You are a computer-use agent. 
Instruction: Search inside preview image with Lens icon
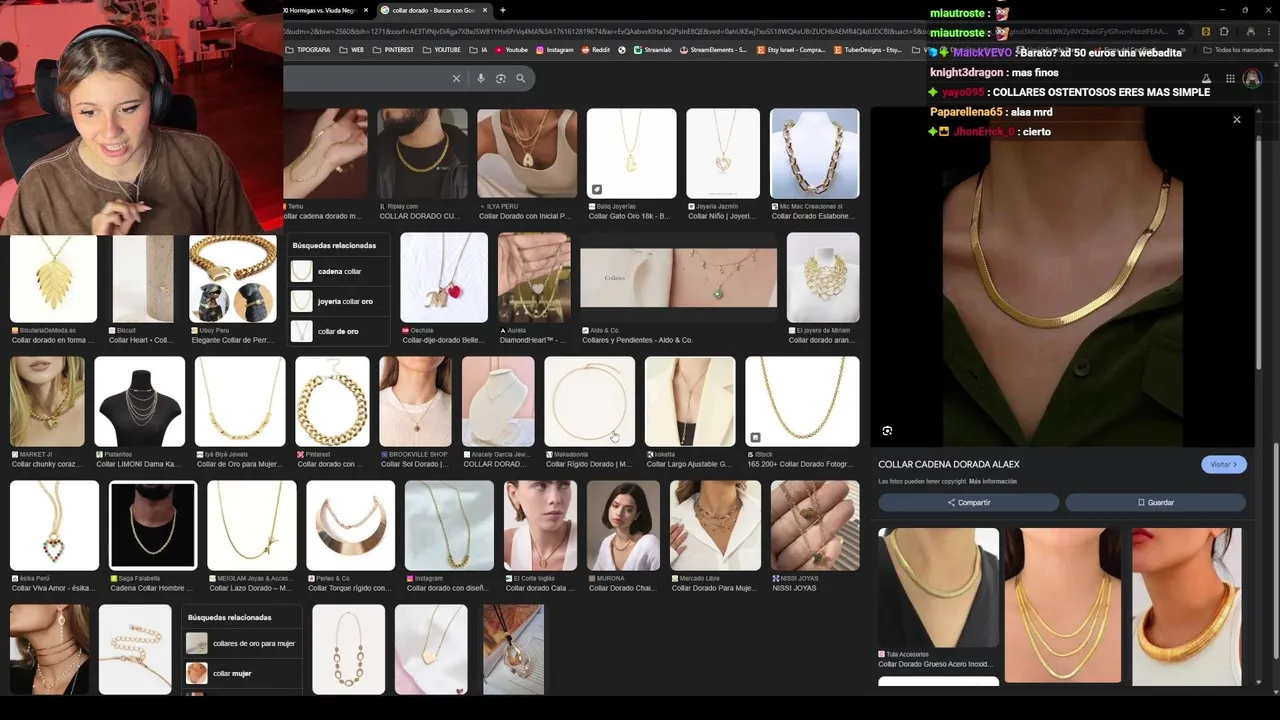[x=887, y=431]
